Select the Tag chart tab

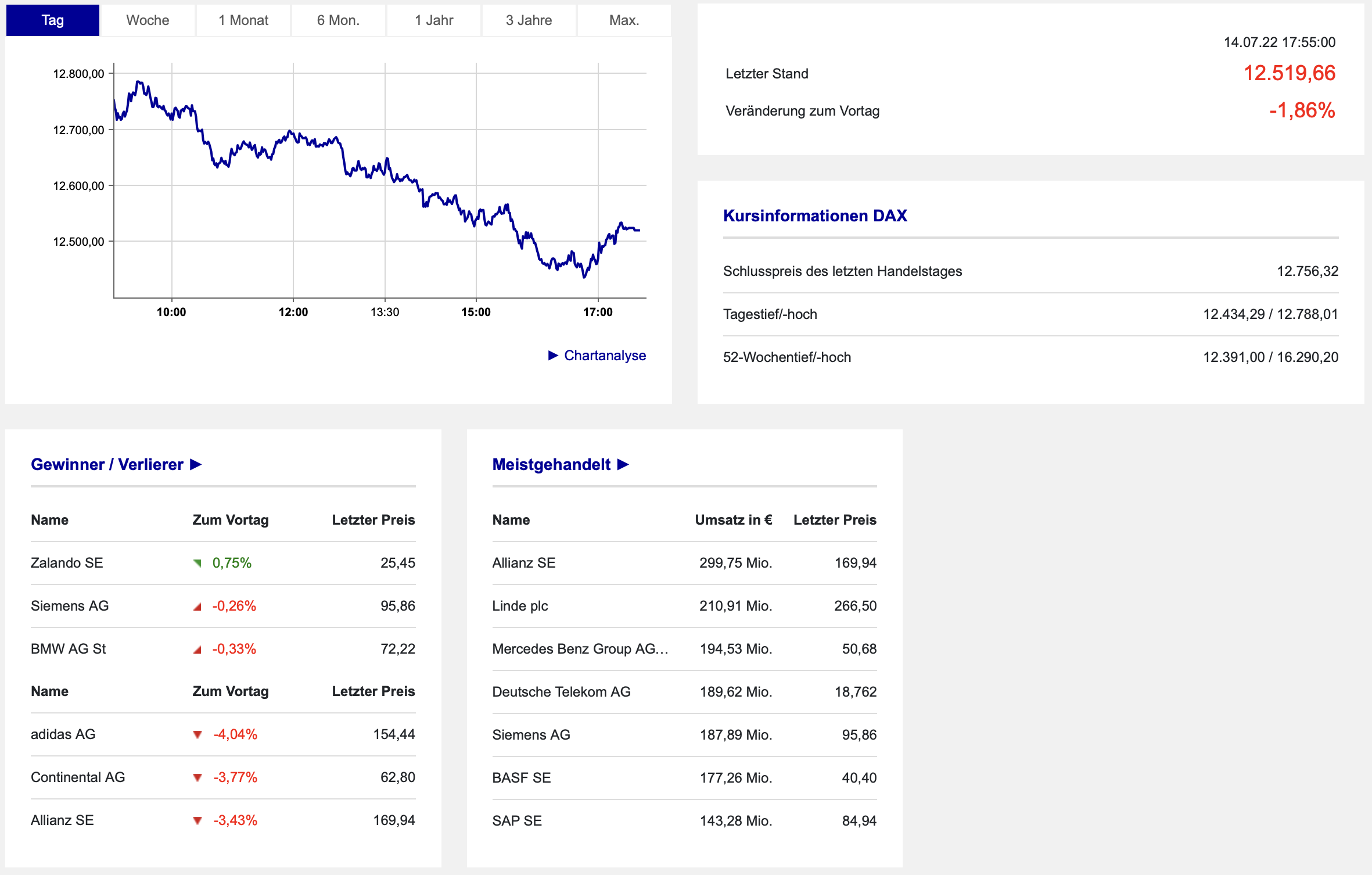point(53,20)
